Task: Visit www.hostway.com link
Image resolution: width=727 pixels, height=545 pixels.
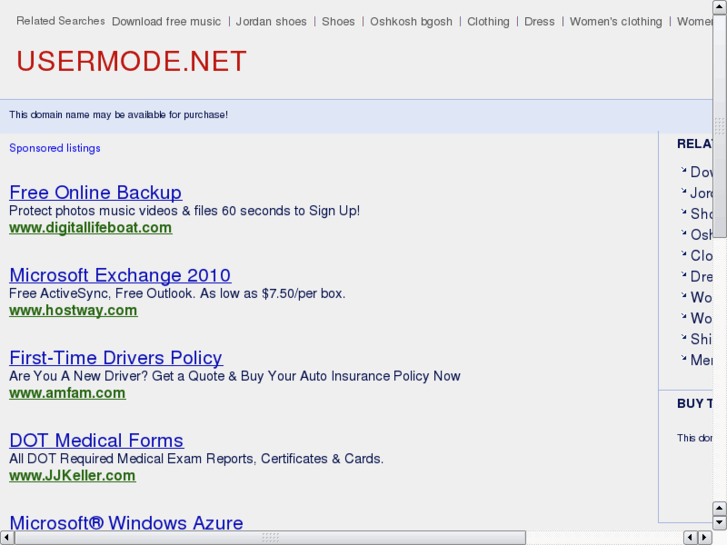Action: (x=73, y=310)
